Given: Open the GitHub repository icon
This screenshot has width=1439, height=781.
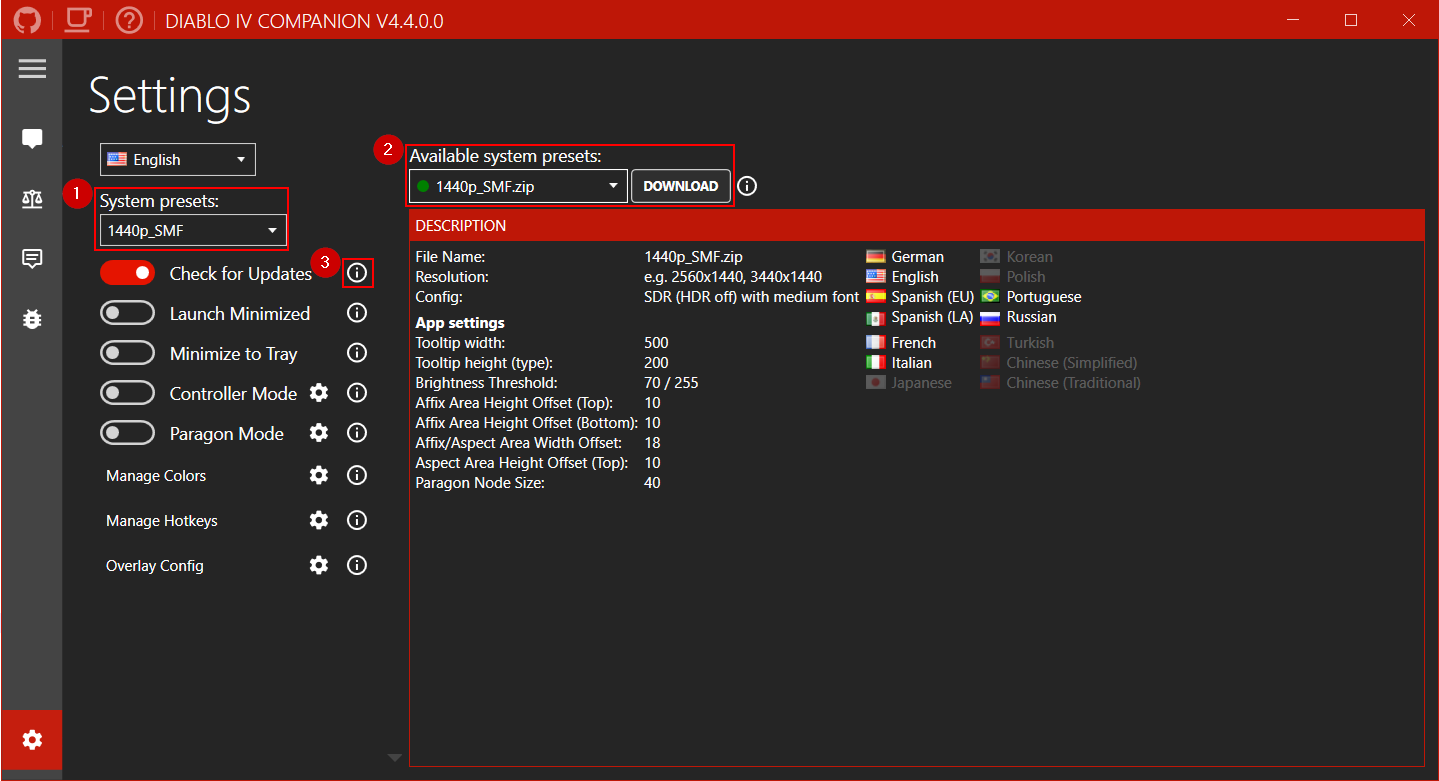Looking at the screenshot, I should pyautogui.click(x=28, y=20).
